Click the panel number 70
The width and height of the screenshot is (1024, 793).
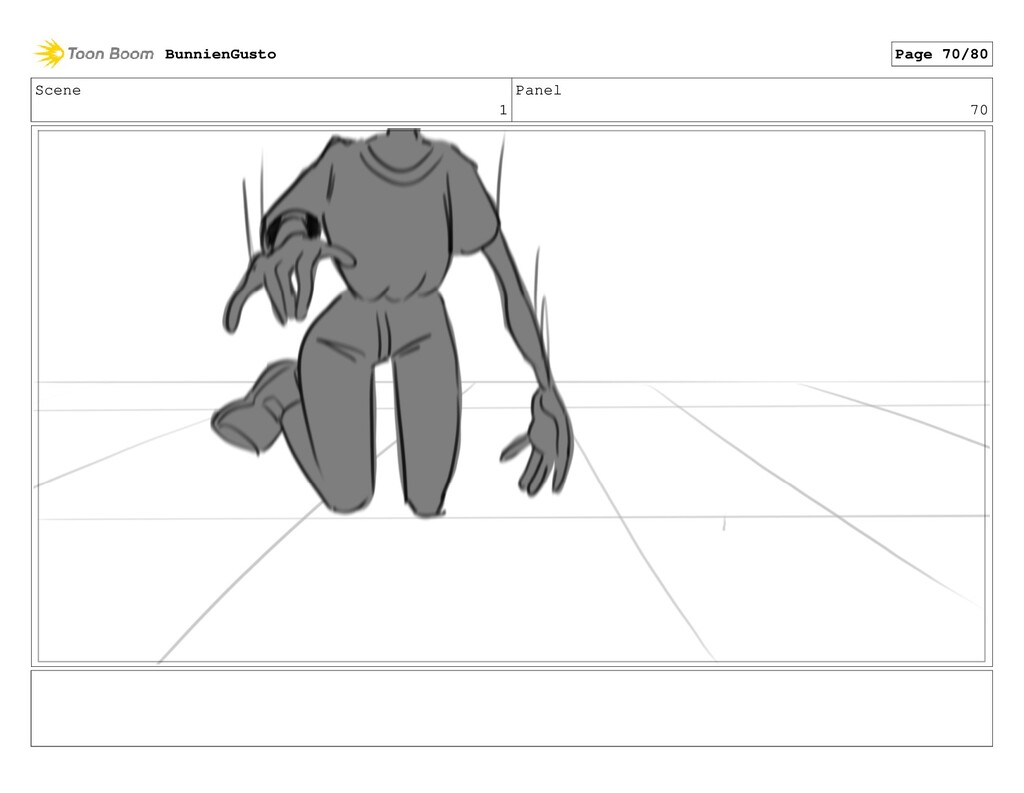click(978, 110)
